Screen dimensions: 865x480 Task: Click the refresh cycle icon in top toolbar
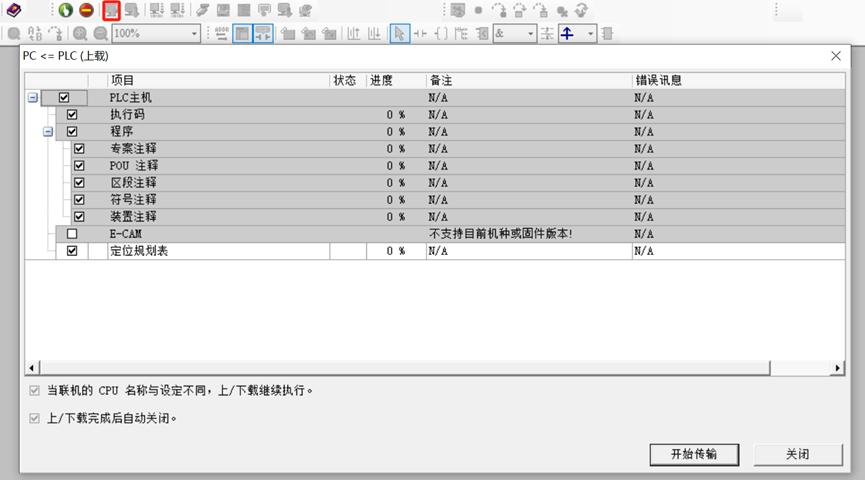click(x=581, y=10)
